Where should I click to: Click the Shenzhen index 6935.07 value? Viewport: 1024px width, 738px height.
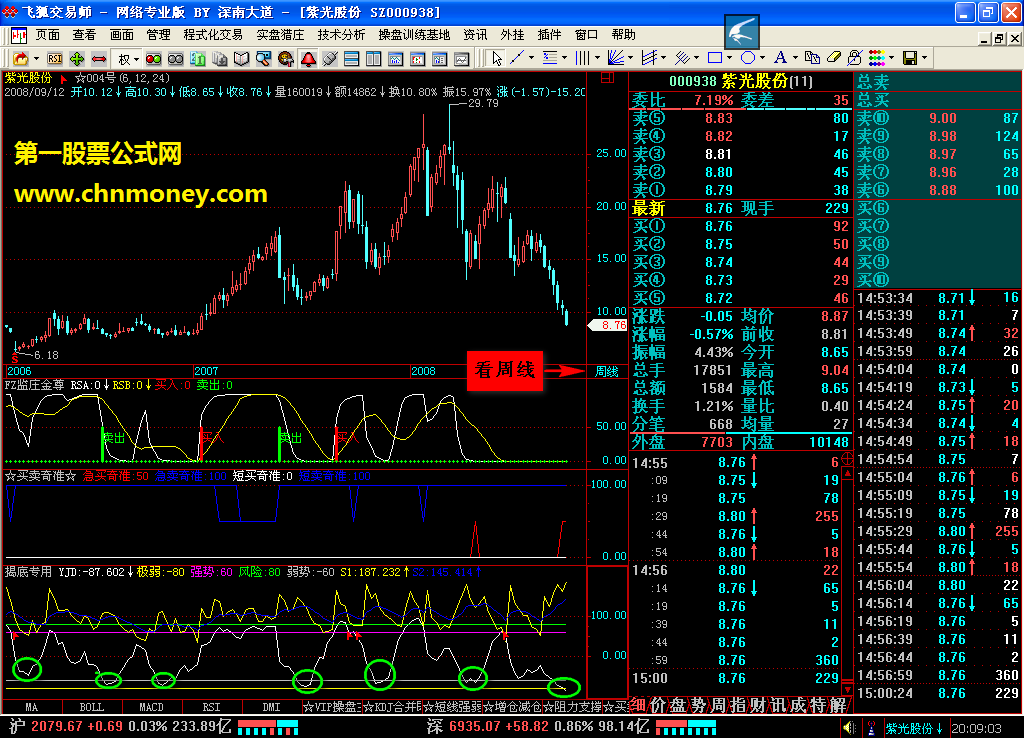(475, 726)
